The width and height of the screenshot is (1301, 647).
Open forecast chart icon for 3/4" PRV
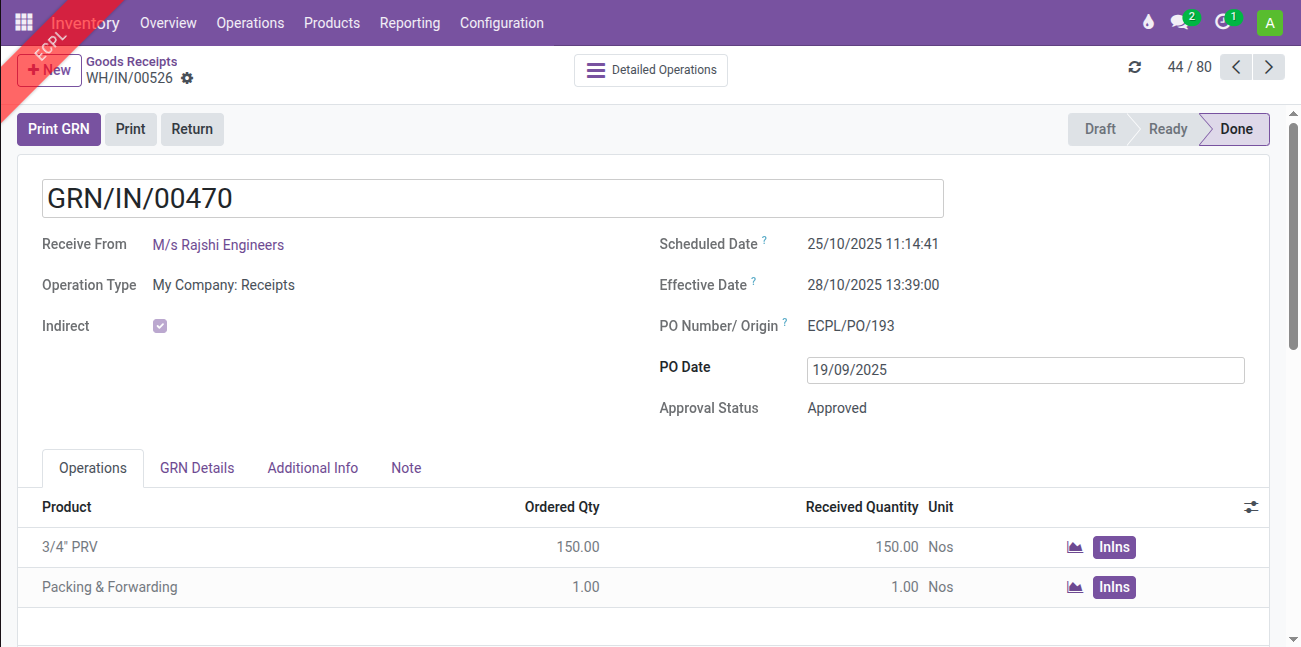(x=1075, y=547)
